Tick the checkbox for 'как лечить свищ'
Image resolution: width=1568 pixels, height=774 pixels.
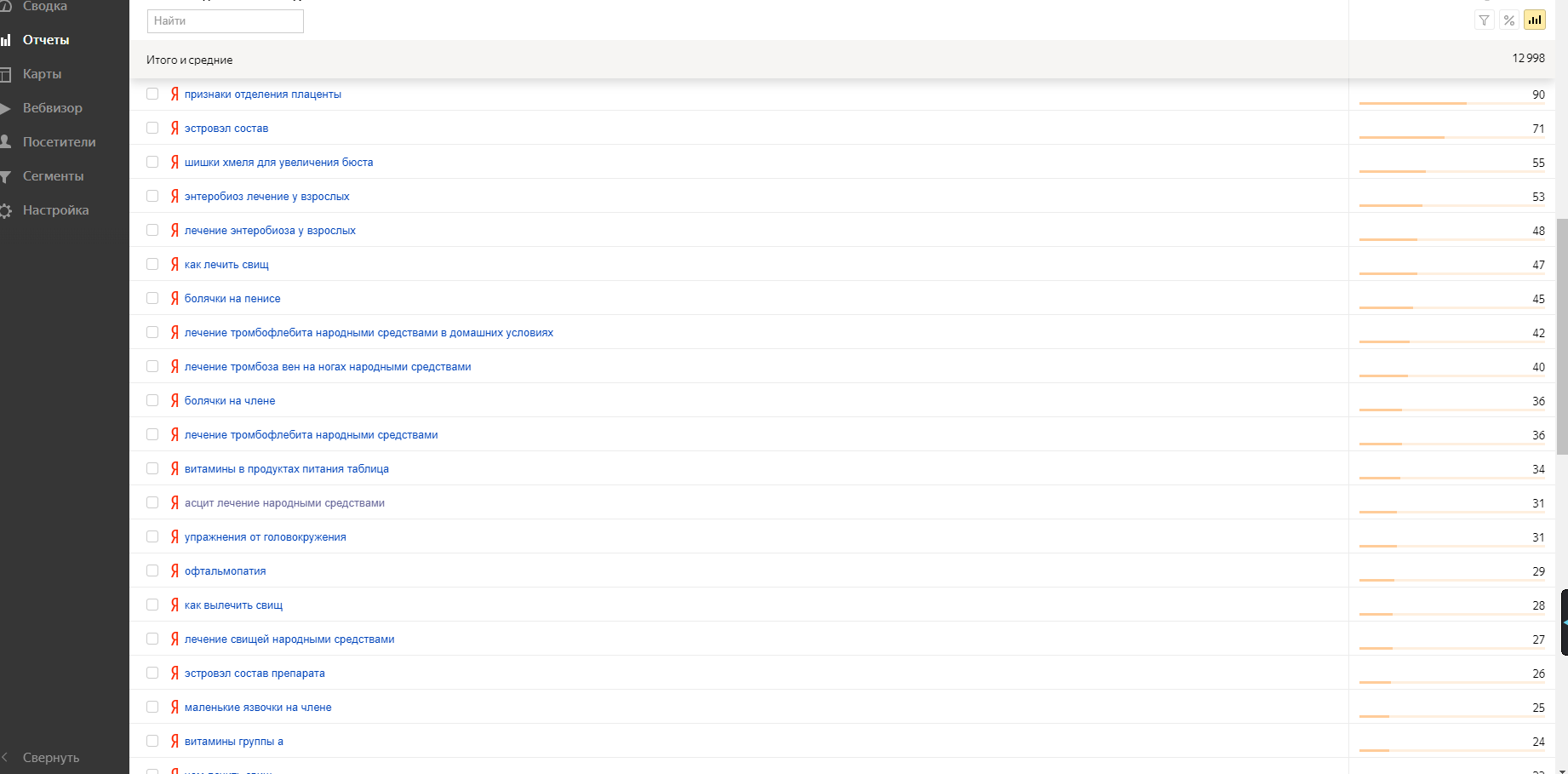pyautogui.click(x=152, y=264)
